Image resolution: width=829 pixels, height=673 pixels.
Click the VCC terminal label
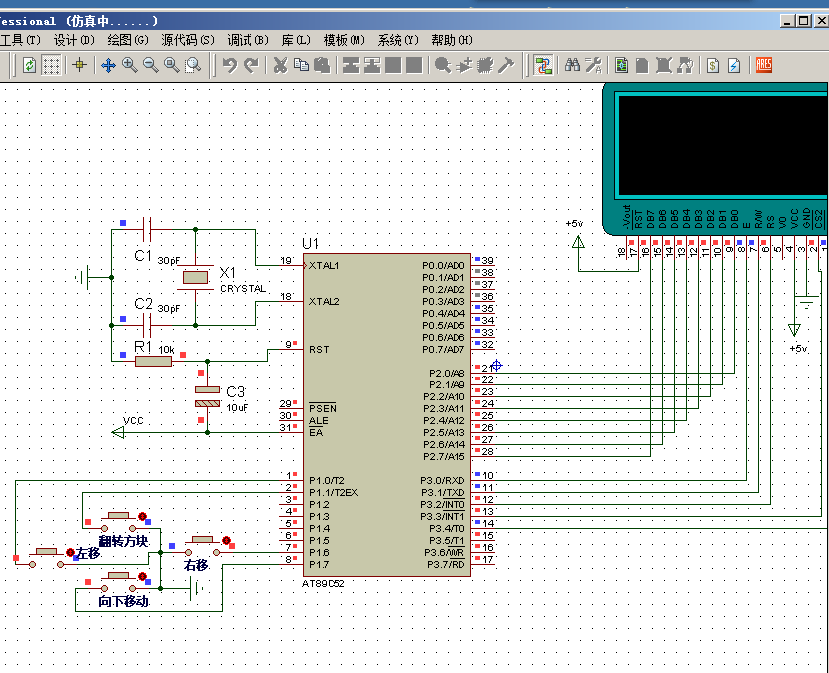[x=133, y=421]
